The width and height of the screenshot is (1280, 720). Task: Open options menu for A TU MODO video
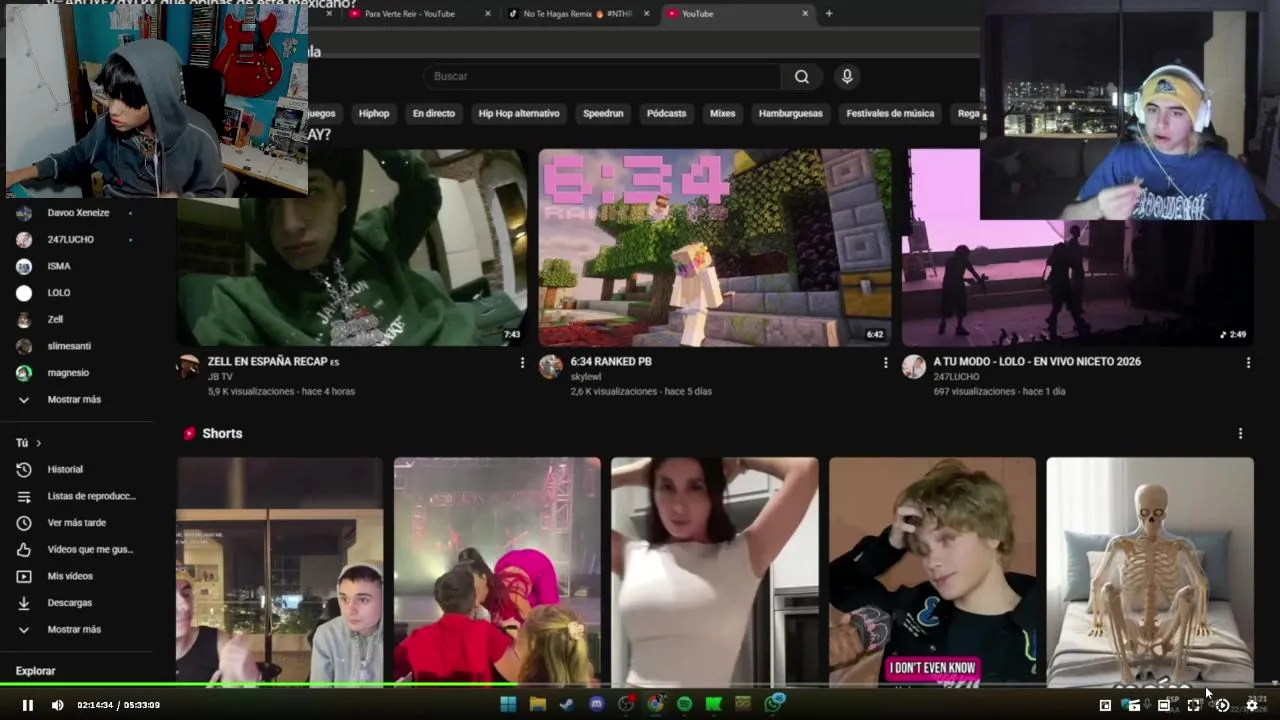1248,363
